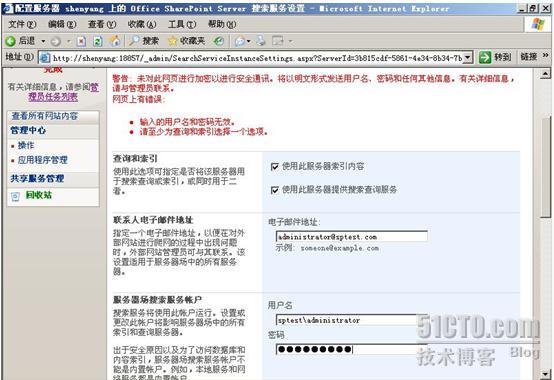The height and width of the screenshot is (380, 554).
Task: Click the 请至少为查询和索引选择一个选项 error text
Action: point(204,132)
